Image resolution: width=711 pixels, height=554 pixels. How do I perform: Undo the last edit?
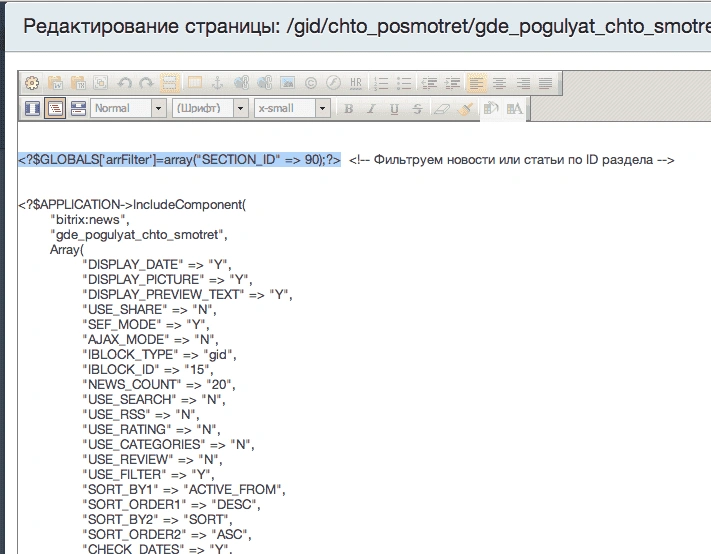click(124, 83)
